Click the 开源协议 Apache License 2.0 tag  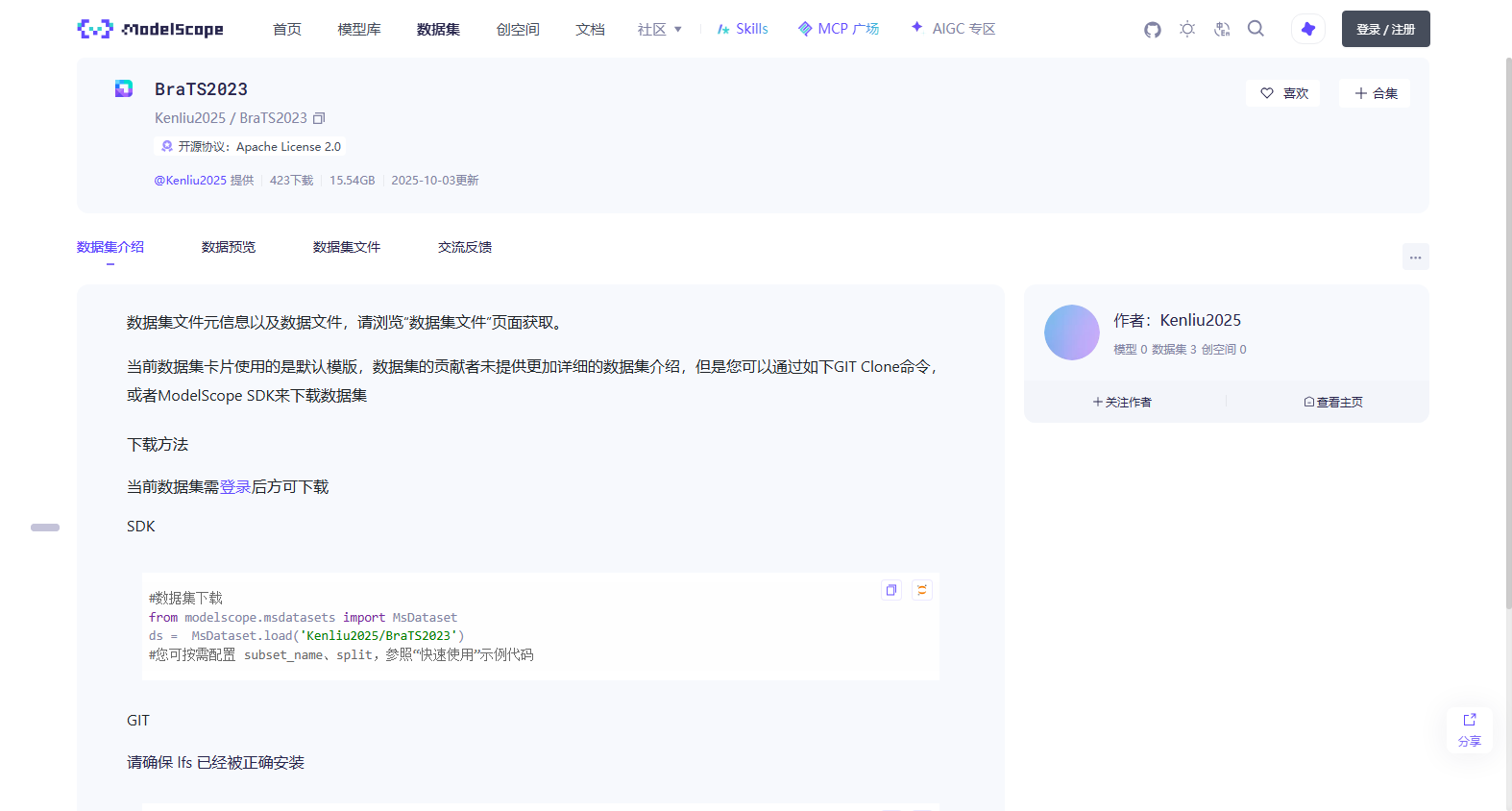pos(250,147)
